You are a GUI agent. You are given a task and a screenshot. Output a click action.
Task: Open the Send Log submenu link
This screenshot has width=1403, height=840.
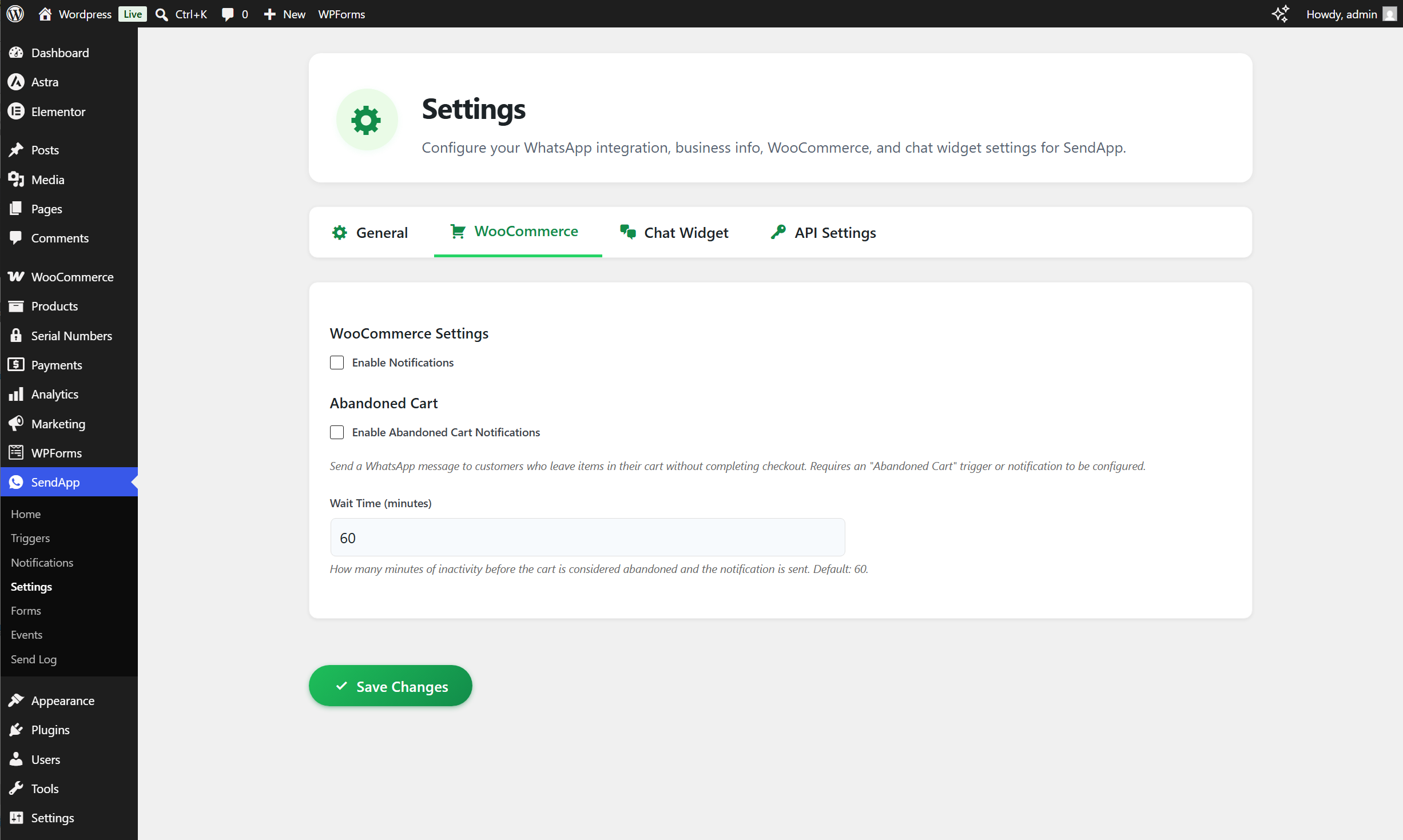coord(34,659)
